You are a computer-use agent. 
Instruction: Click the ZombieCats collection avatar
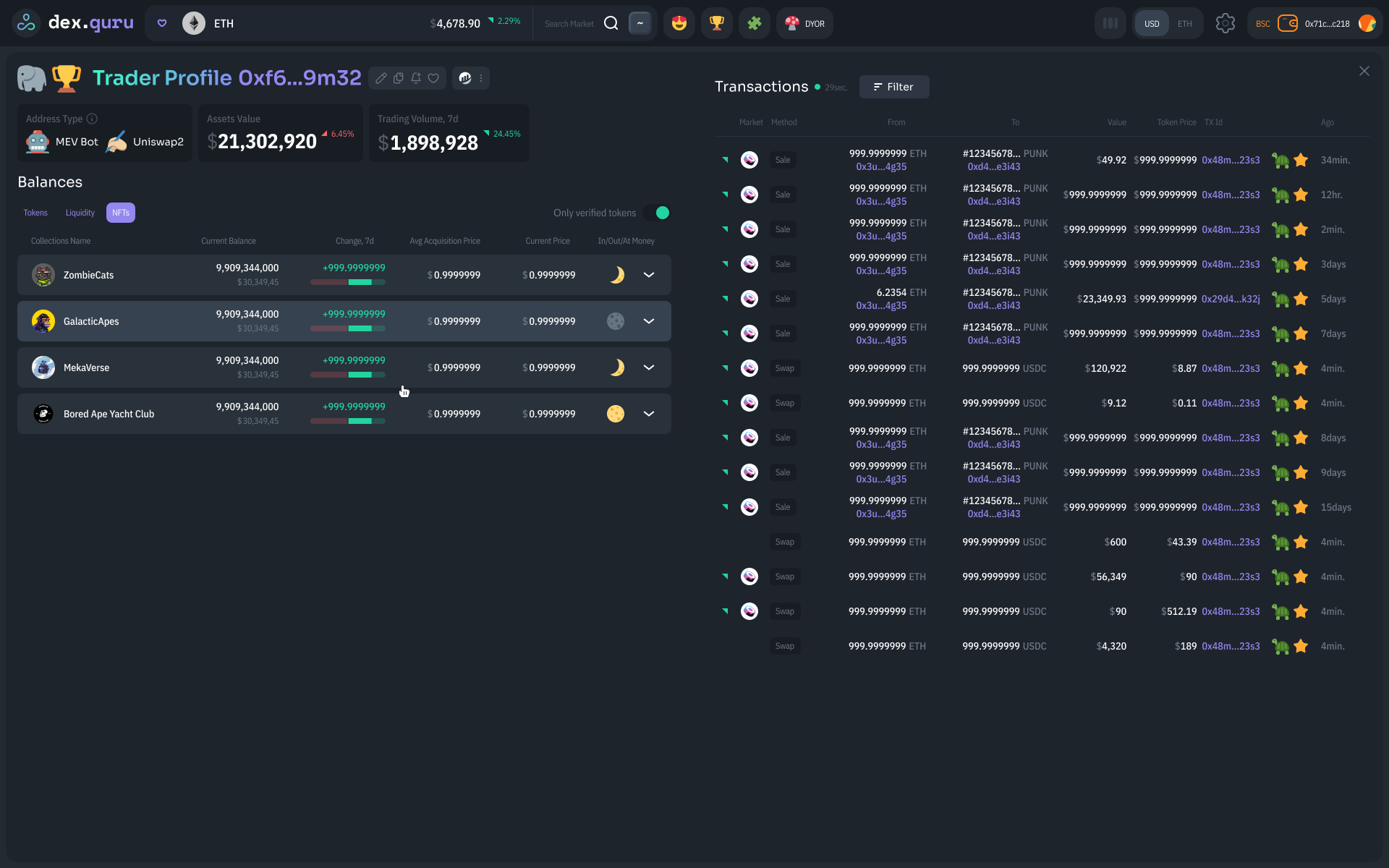[x=43, y=275]
